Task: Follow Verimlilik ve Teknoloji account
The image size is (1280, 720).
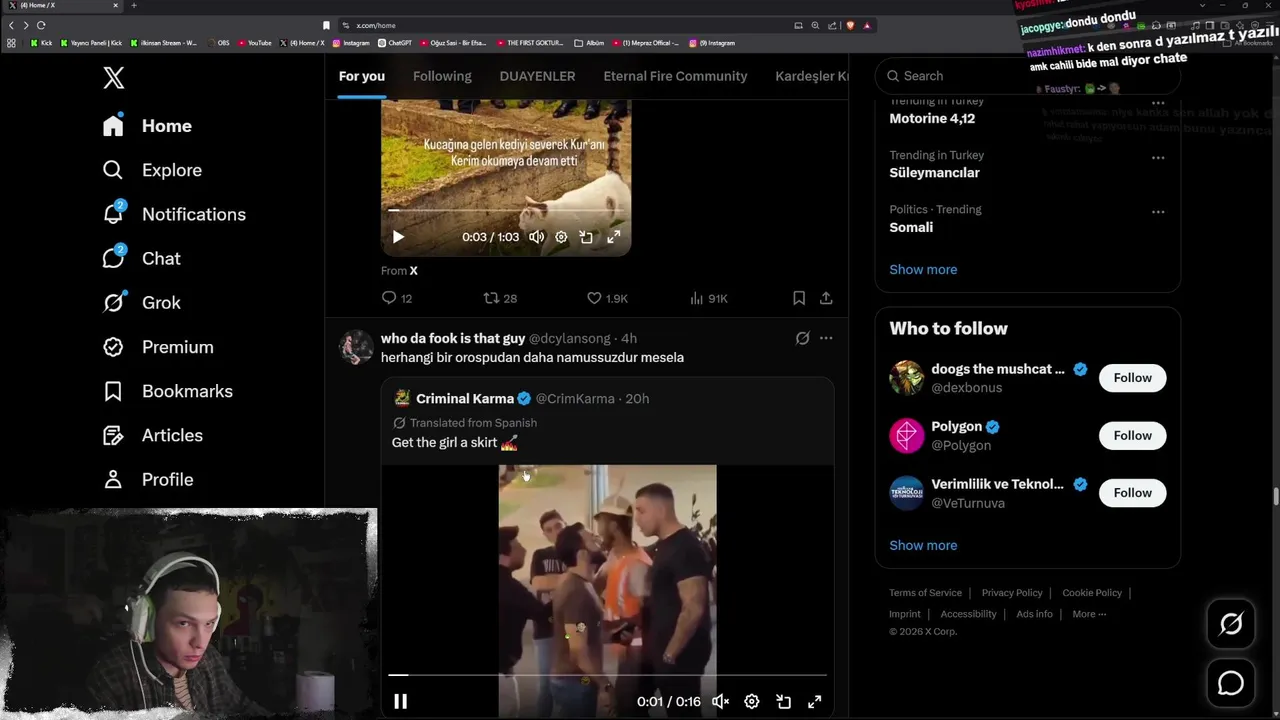Action: pos(1133,493)
